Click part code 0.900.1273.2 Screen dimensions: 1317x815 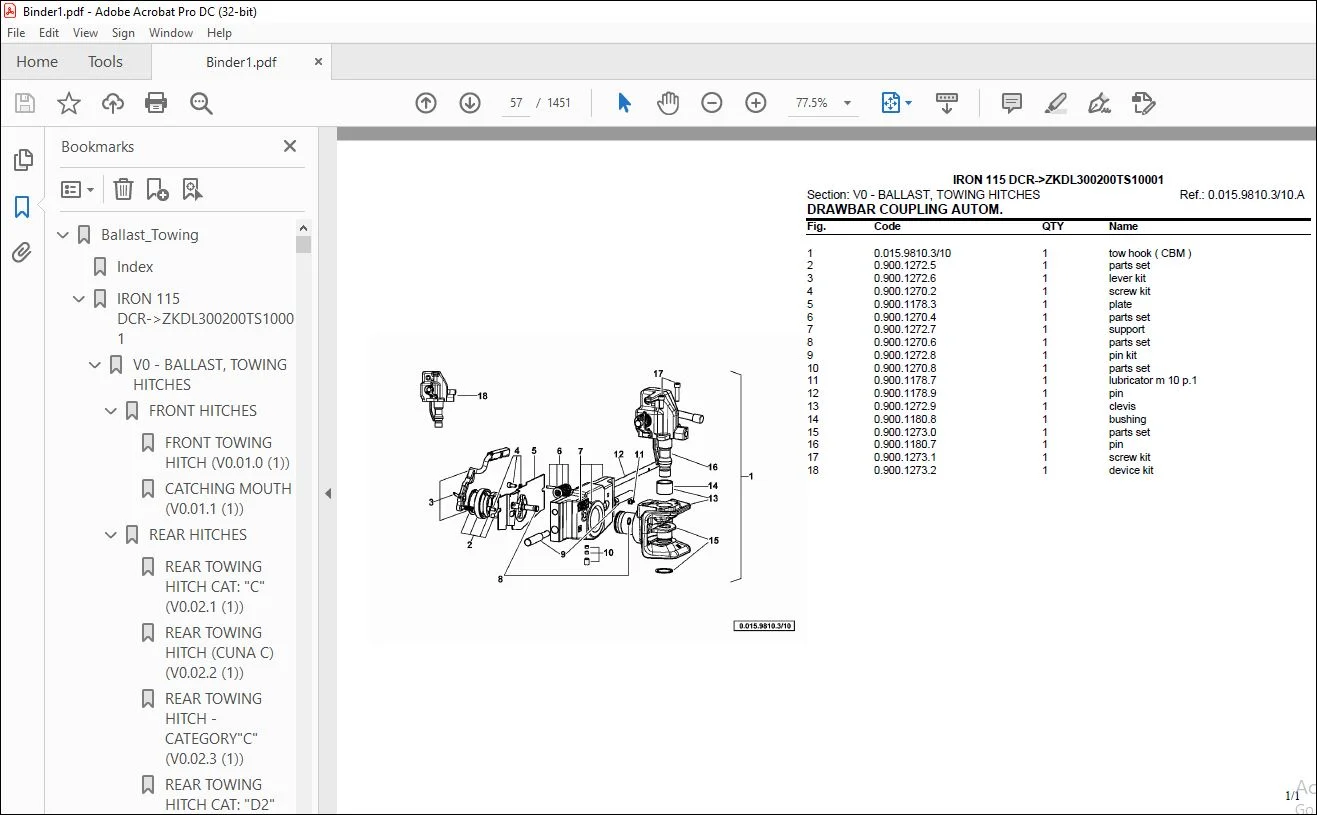pyautogui.click(x=905, y=471)
